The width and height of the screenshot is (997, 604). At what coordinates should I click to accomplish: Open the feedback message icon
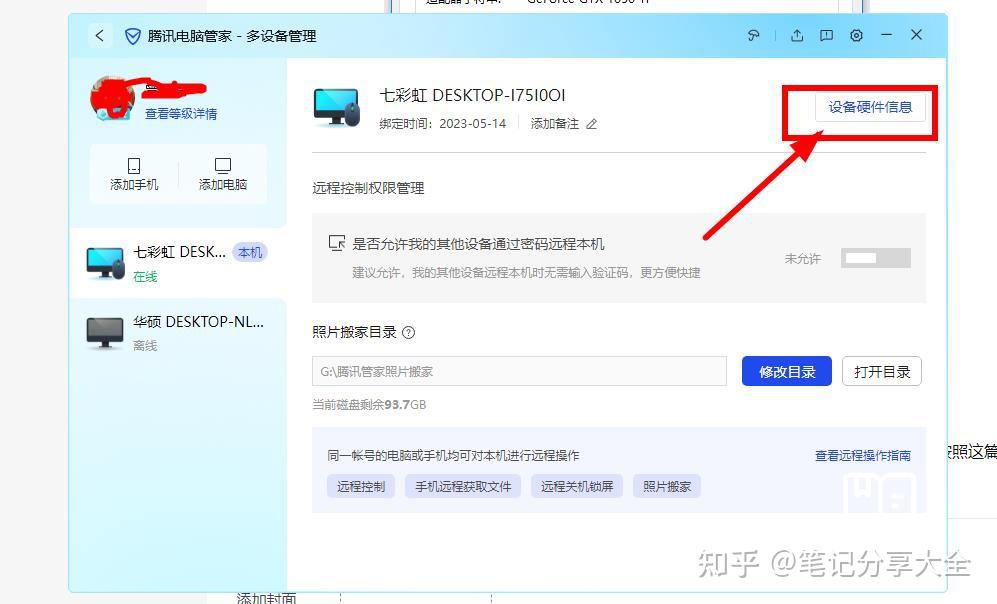point(826,36)
